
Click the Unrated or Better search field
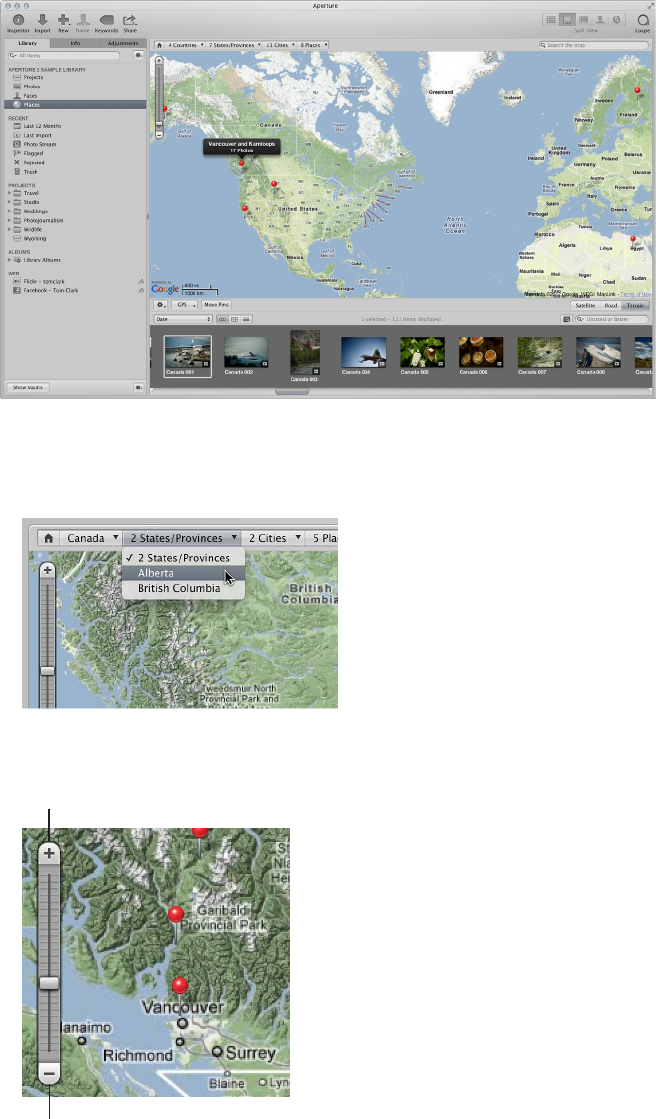(612, 319)
